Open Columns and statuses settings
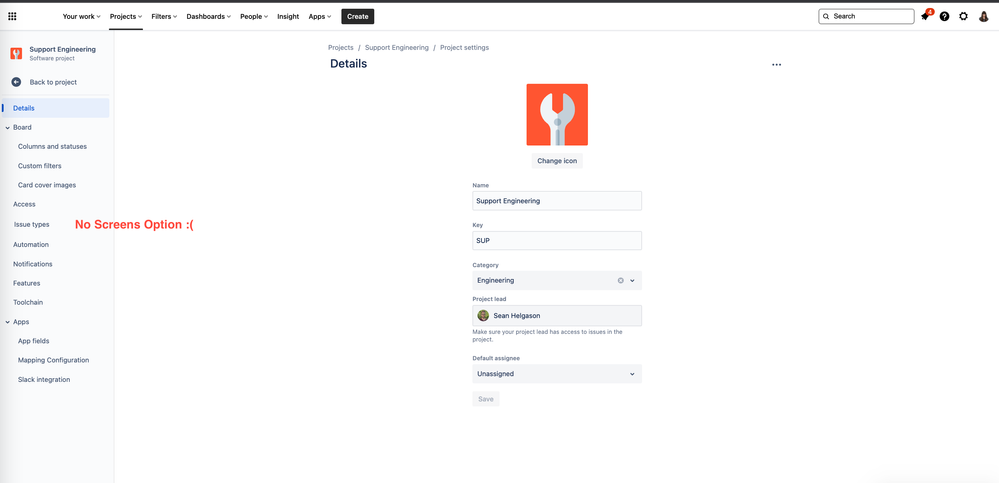 click(52, 147)
